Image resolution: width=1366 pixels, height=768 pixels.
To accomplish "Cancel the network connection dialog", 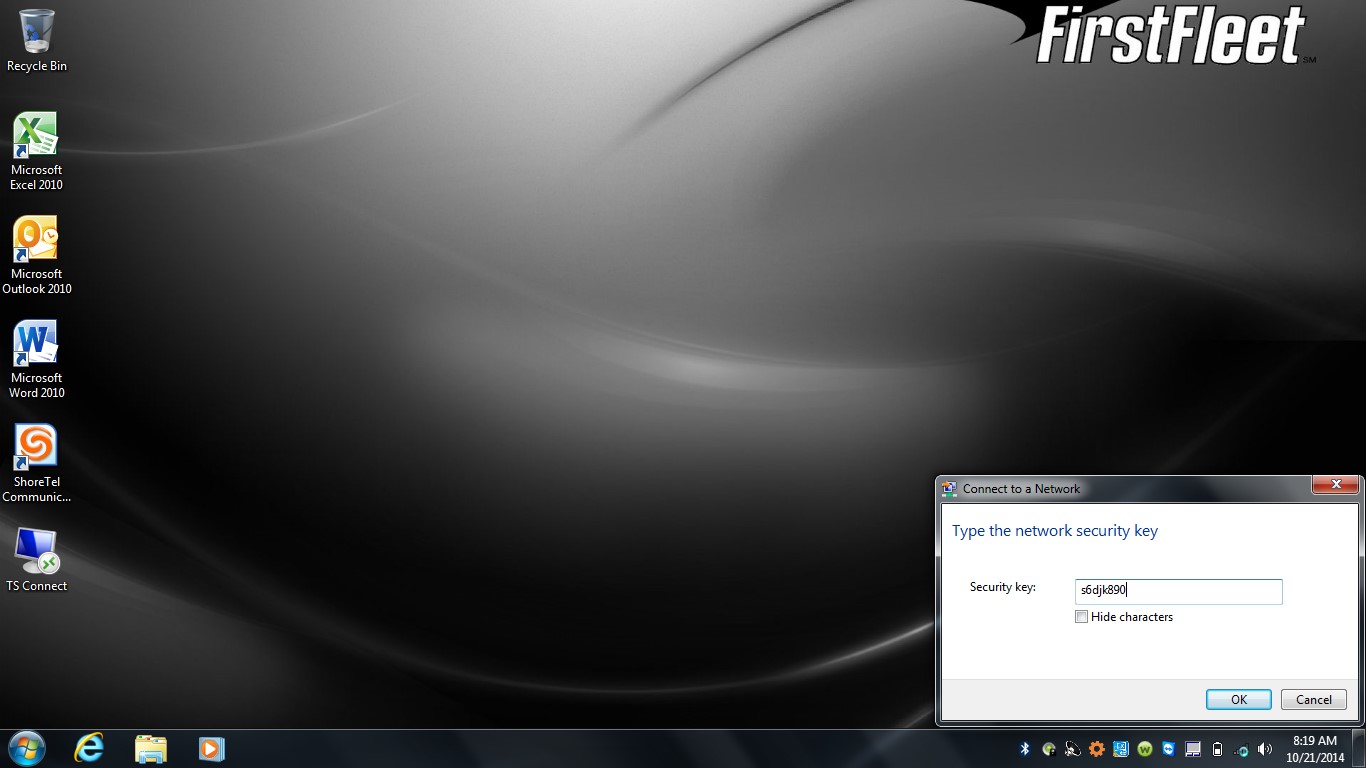I will click(1314, 700).
